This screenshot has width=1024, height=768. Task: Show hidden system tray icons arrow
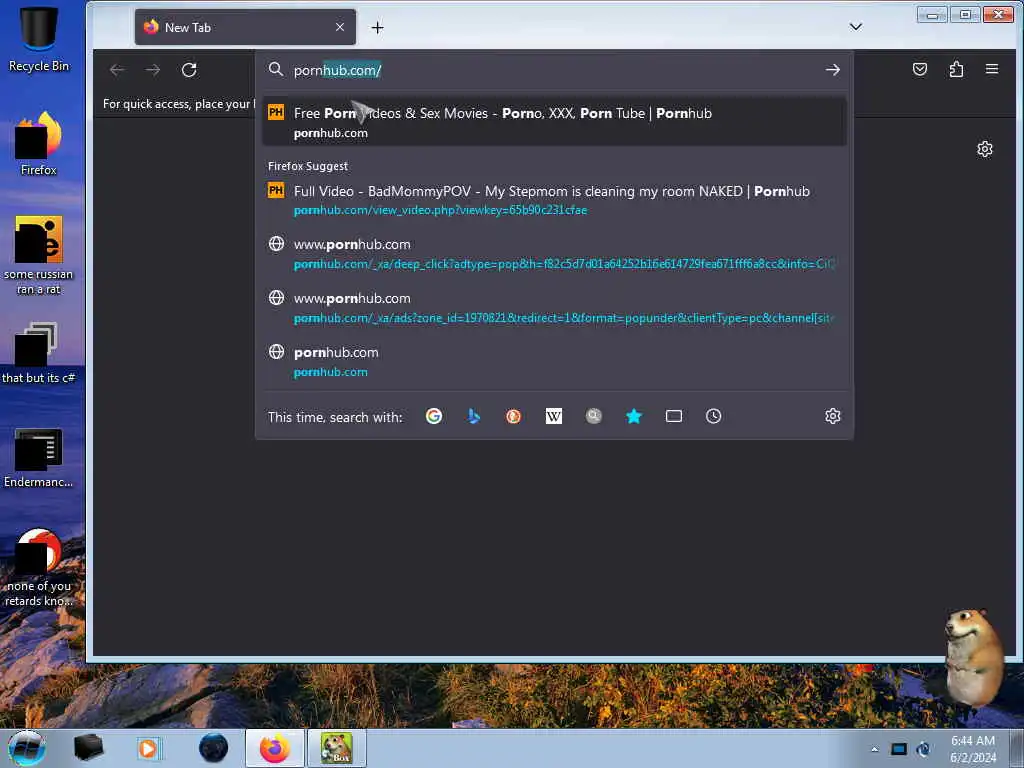tap(875, 749)
